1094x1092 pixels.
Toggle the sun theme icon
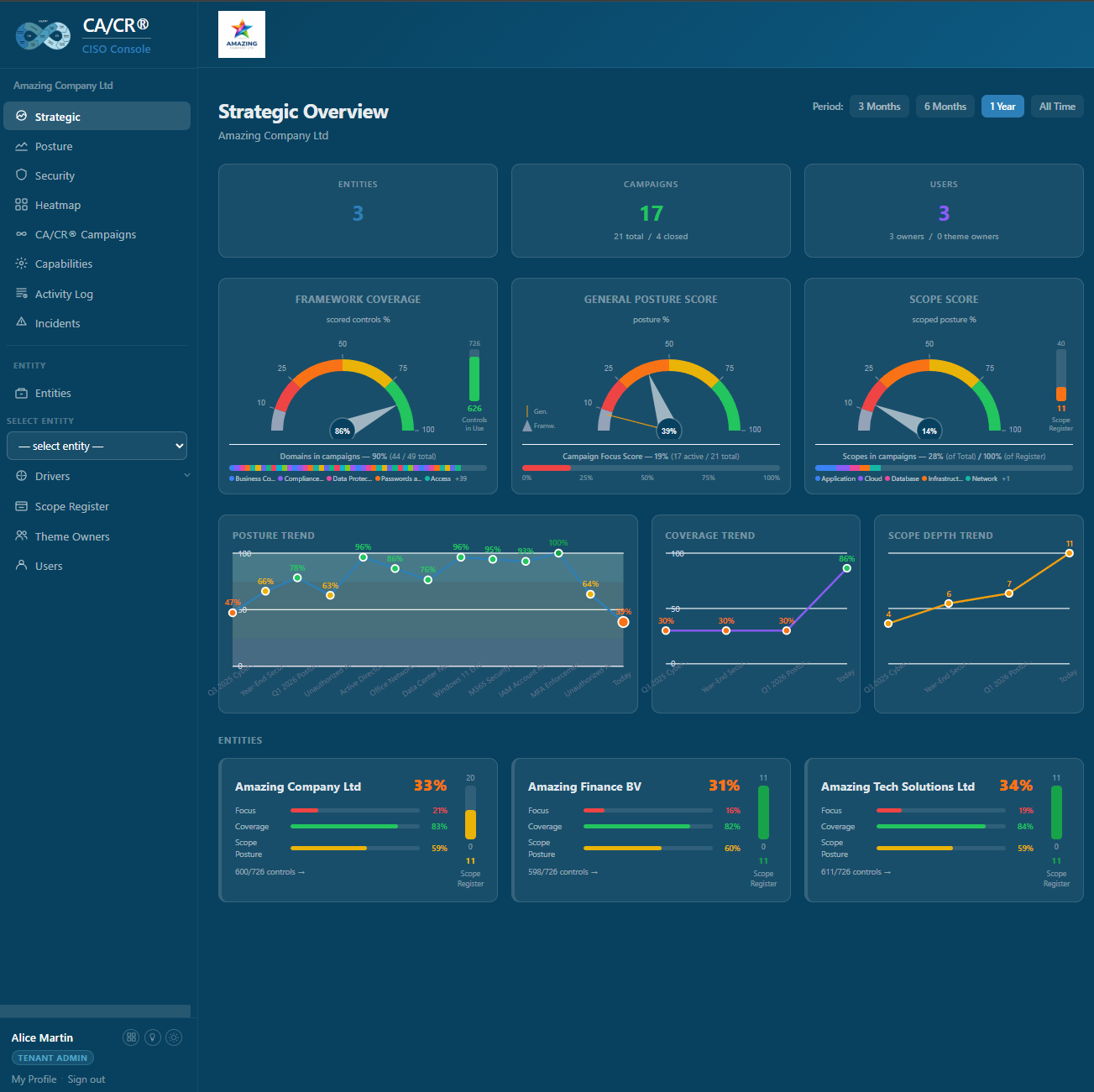tap(174, 1037)
